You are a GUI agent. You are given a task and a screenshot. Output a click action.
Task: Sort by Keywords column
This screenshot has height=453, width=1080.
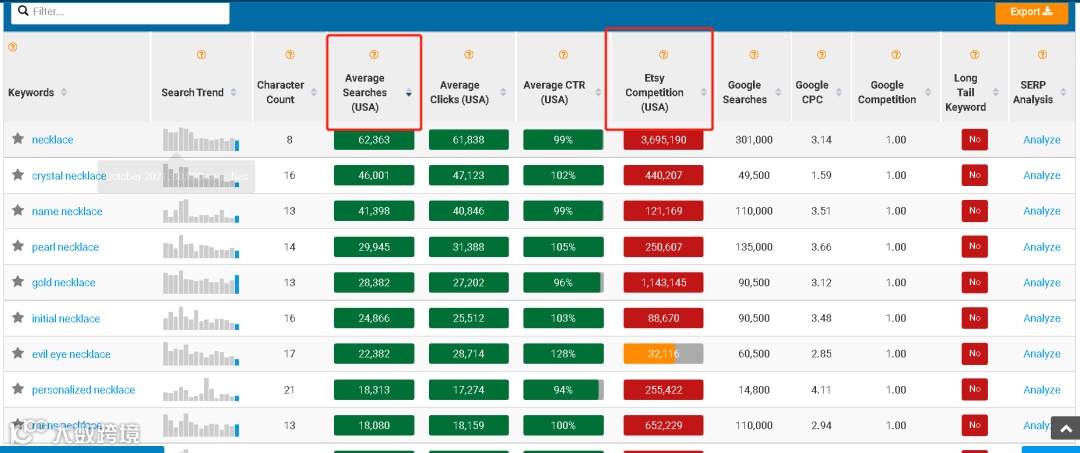click(64, 92)
